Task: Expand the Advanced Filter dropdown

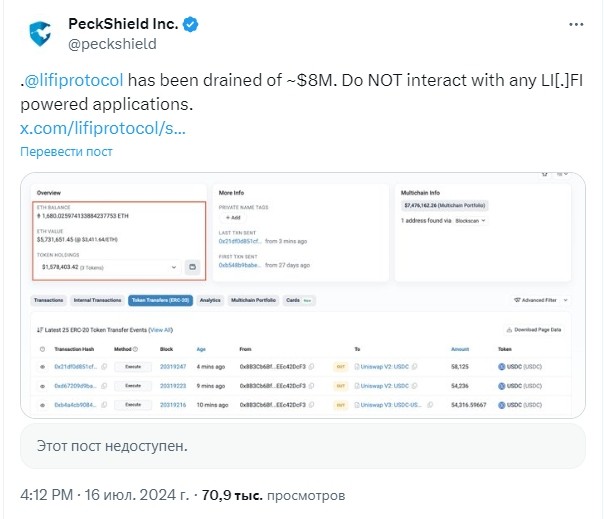Action: tap(565, 300)
